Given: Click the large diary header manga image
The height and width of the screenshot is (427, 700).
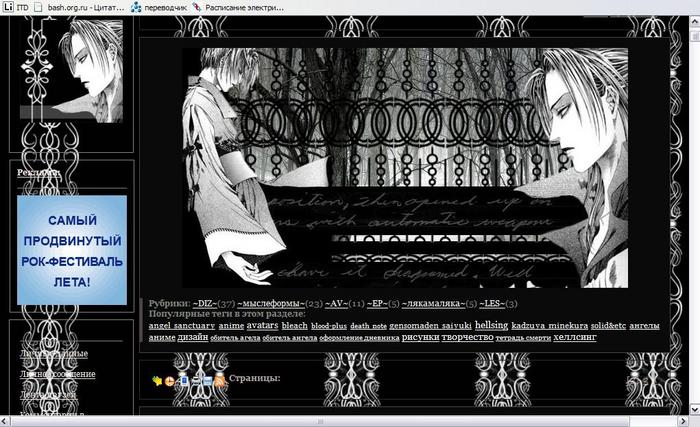Looking at the screenshot, I should pyautogui.click(x=405, y=168).
